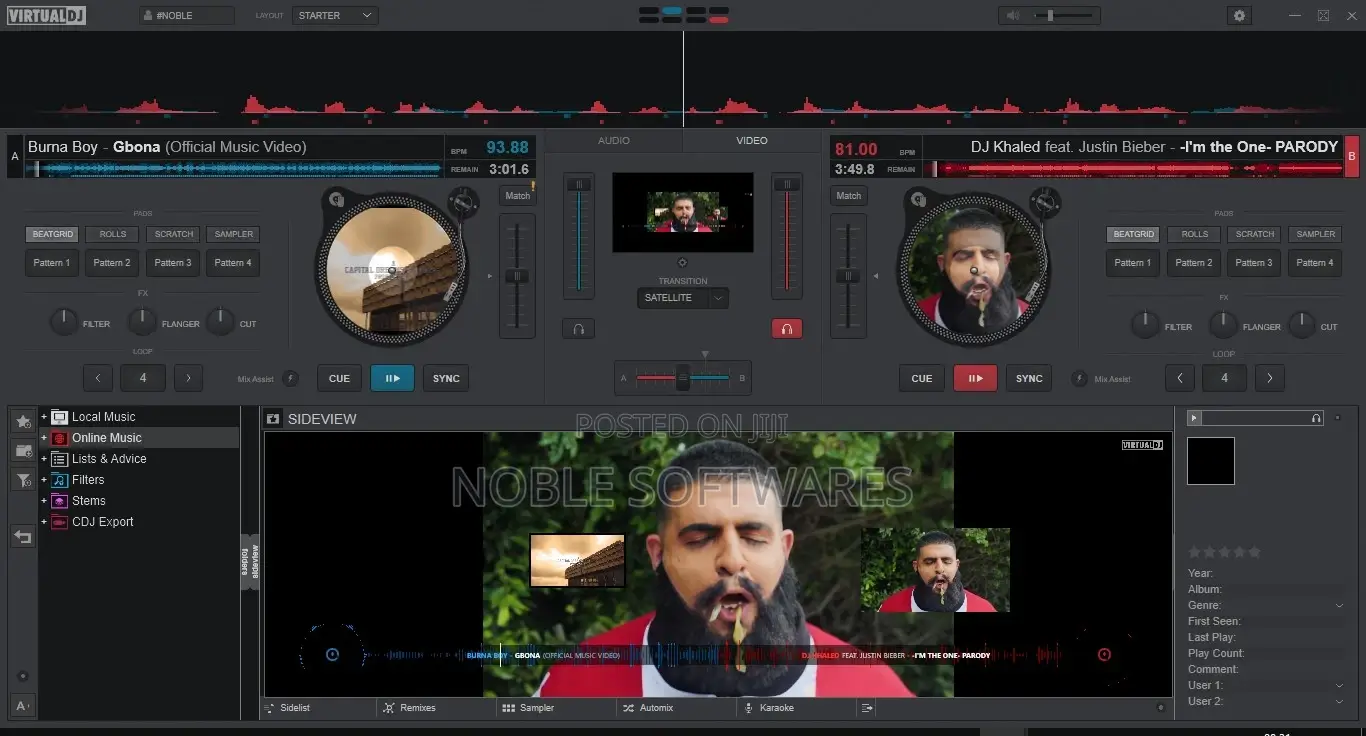This screenshot has height=736, width=1366.
Task: Trigger Pattern 3 pad on deck B
Action: (x=1255, y=263)
